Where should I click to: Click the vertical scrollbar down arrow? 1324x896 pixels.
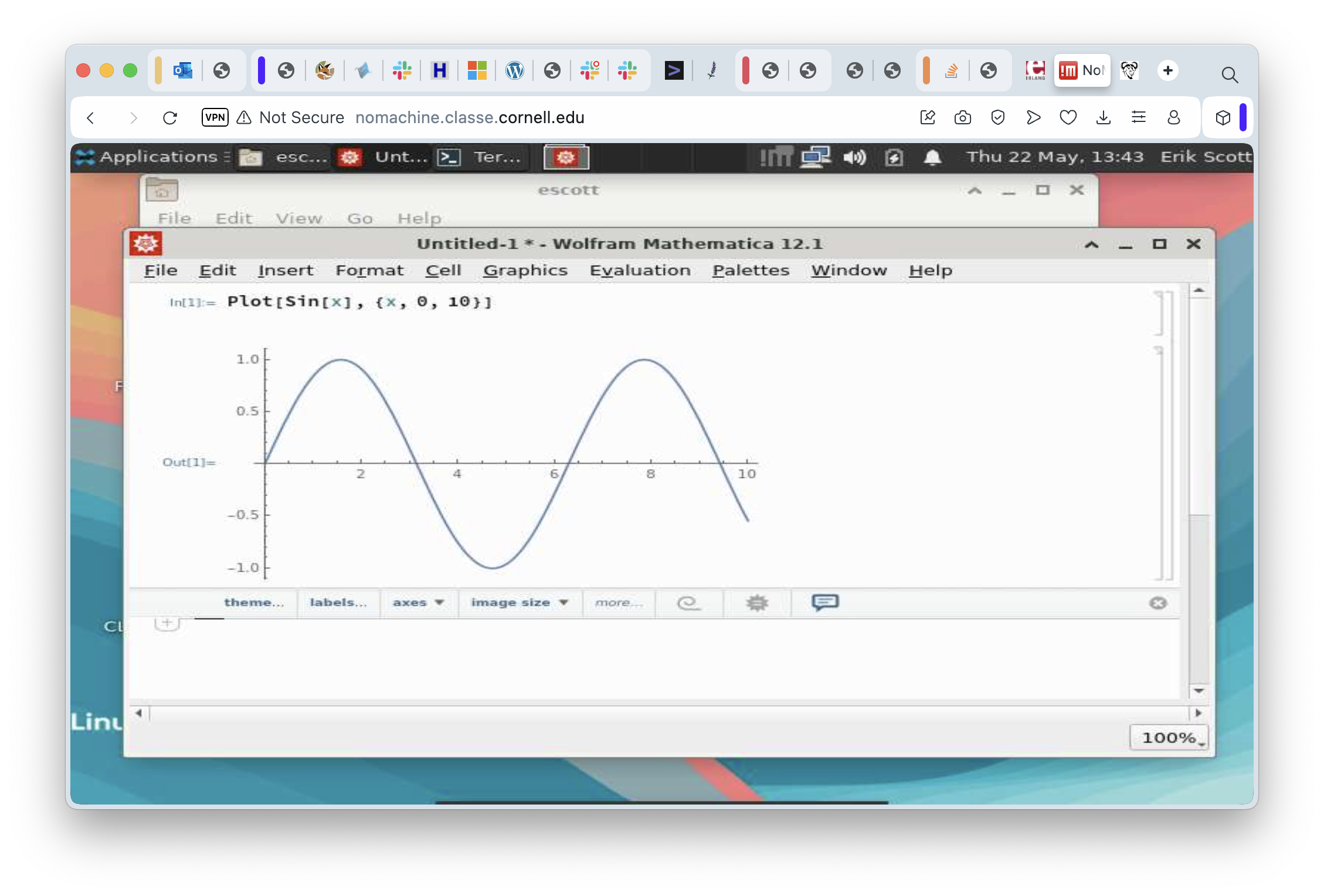click(x=1199, y=691)
